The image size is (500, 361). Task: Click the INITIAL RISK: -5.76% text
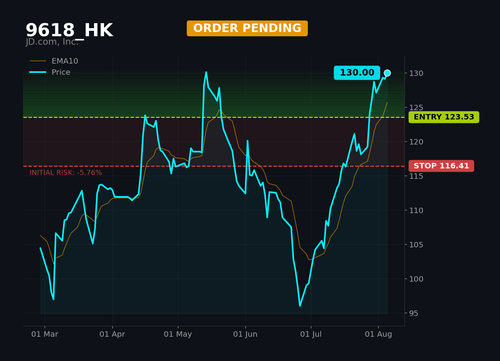click(x=66, y=173)
